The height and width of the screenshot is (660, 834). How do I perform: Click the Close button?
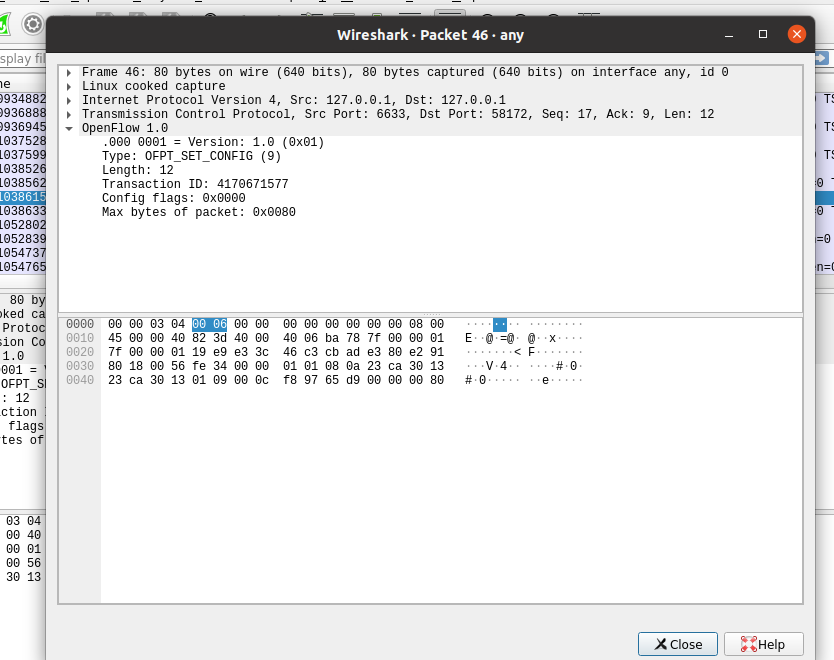[x=678, y=644]
